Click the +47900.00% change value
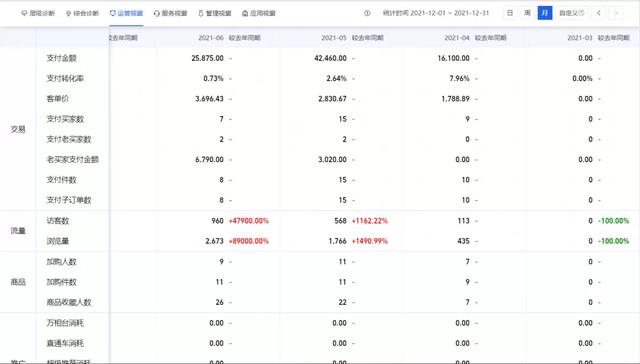This screenshot has height=364, width=640. coord(249,221)
